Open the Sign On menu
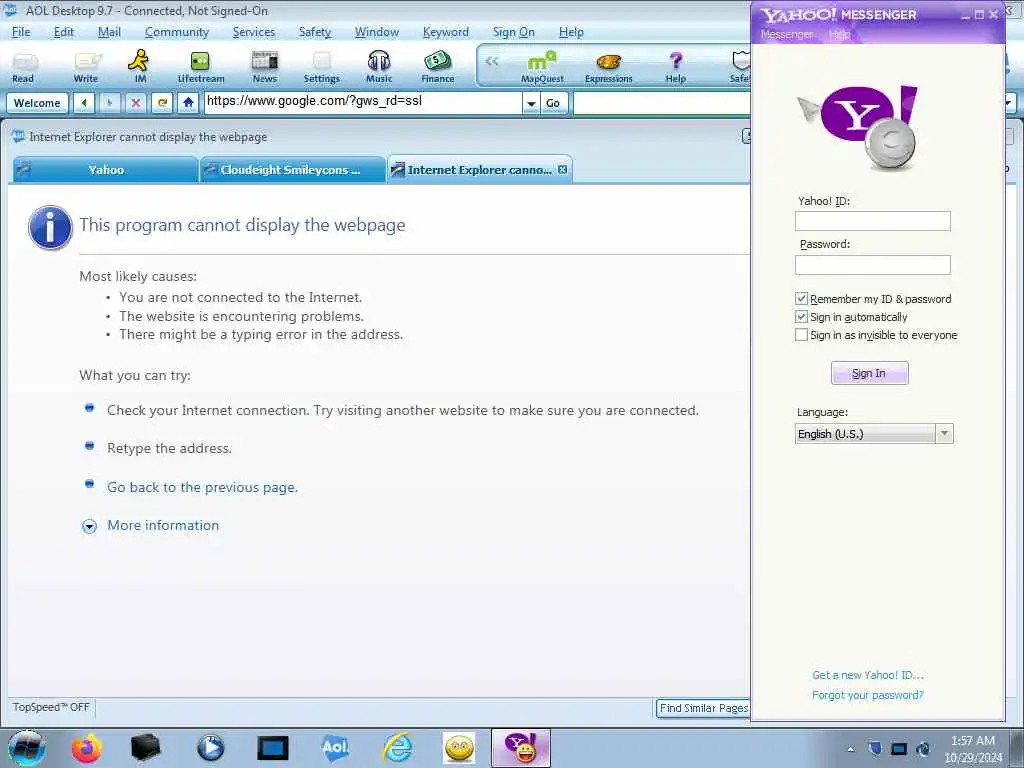This screenshot has width=1024, height=768. point(513,32)
